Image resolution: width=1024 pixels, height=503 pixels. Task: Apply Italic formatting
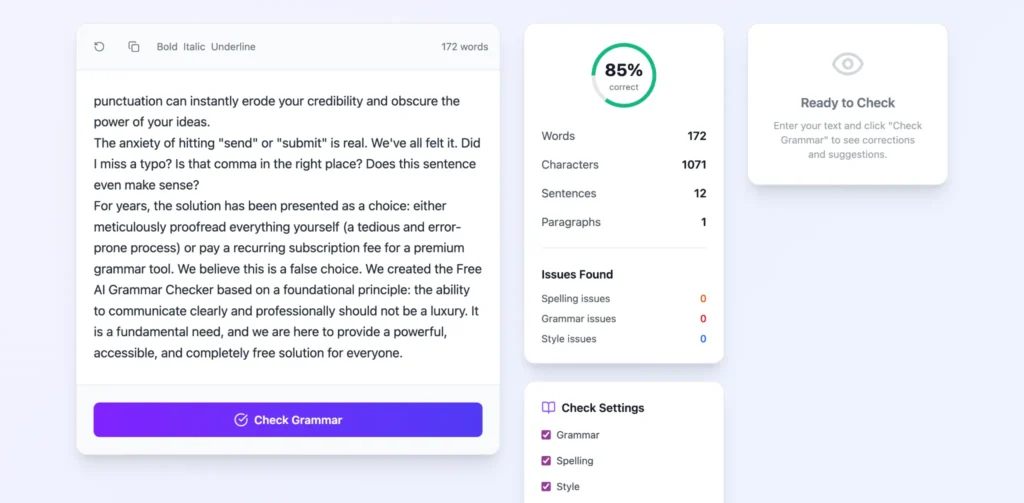(194, 47)
